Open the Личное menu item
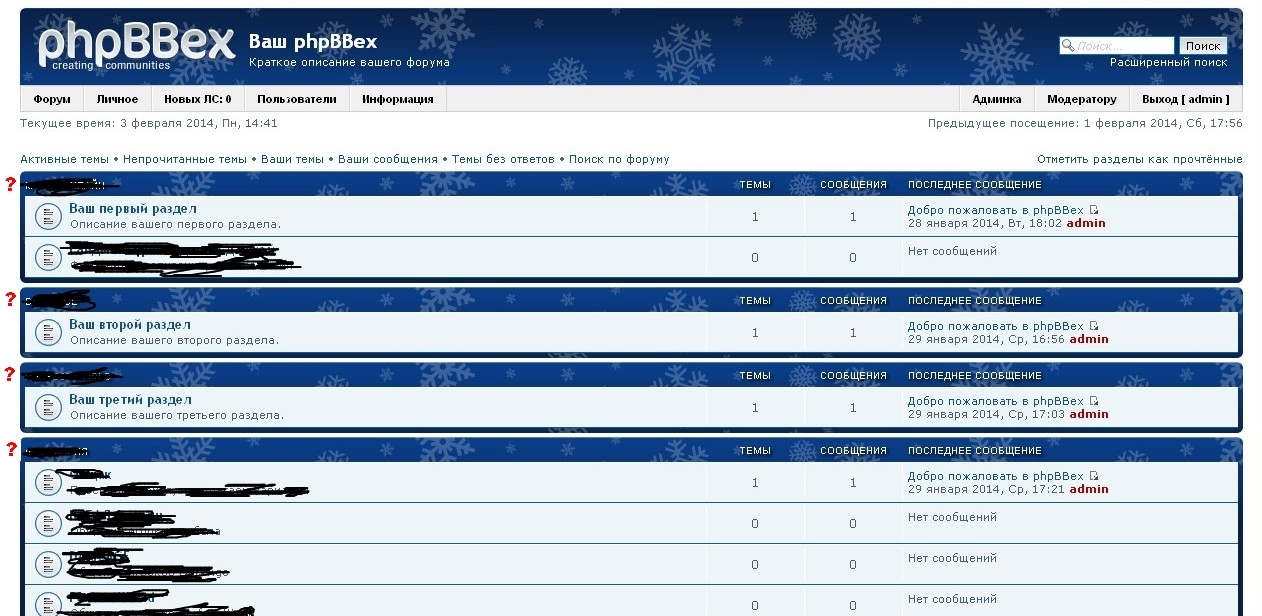 click(117, 99)
